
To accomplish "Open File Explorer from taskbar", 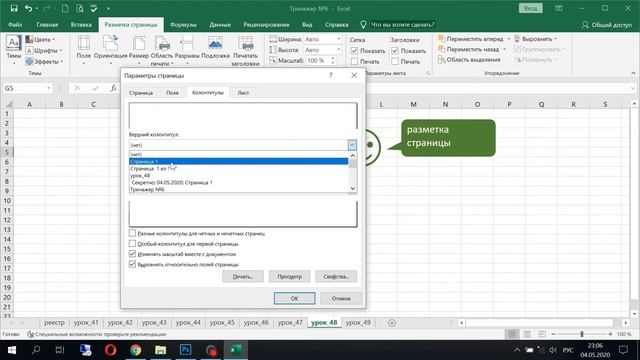I will coord(160,350).
